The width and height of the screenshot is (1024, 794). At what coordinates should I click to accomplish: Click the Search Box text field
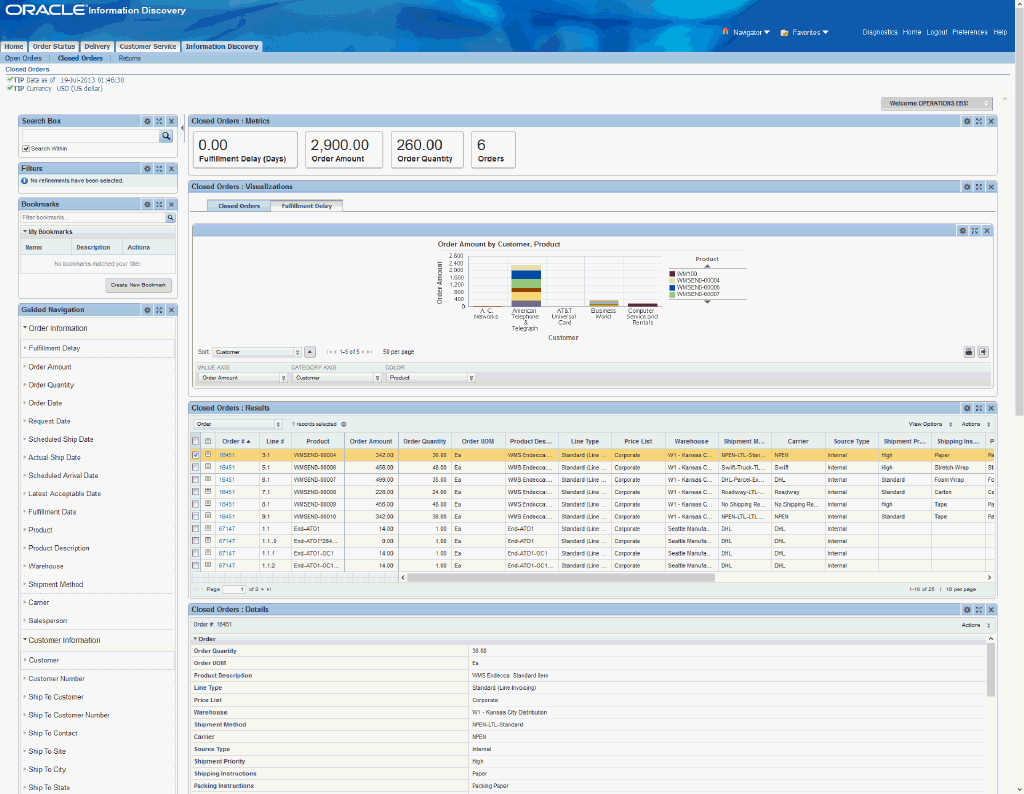(91, 136)
